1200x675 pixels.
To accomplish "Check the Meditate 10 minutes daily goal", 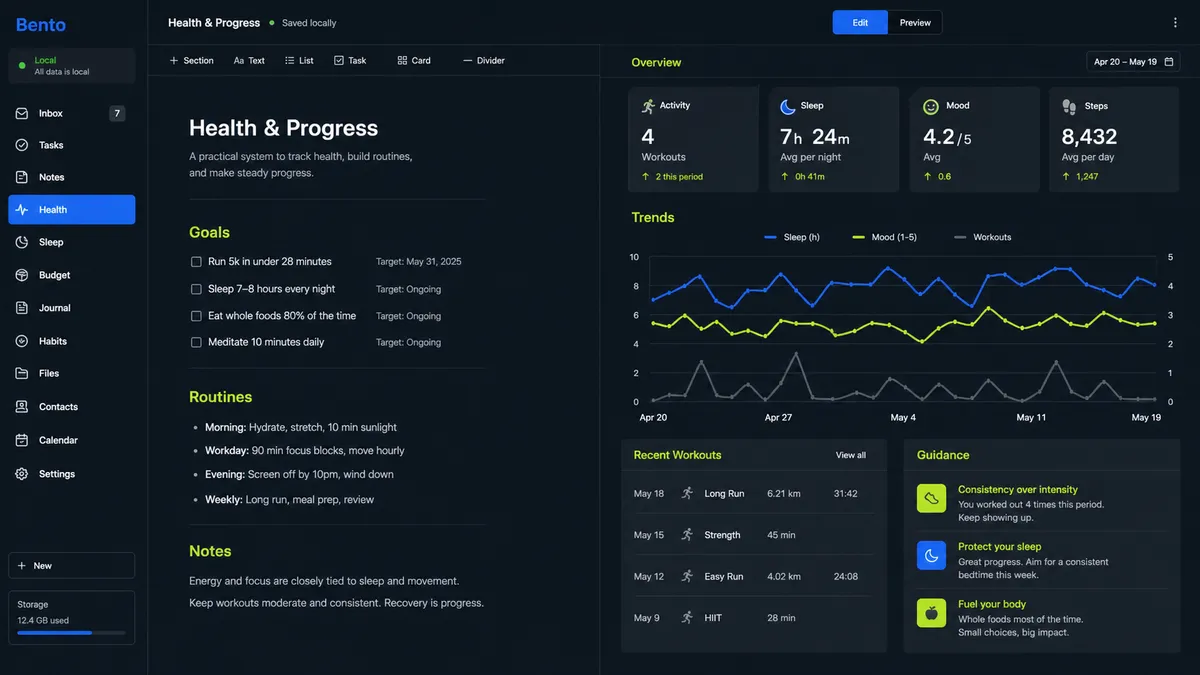I will [196, 342].
